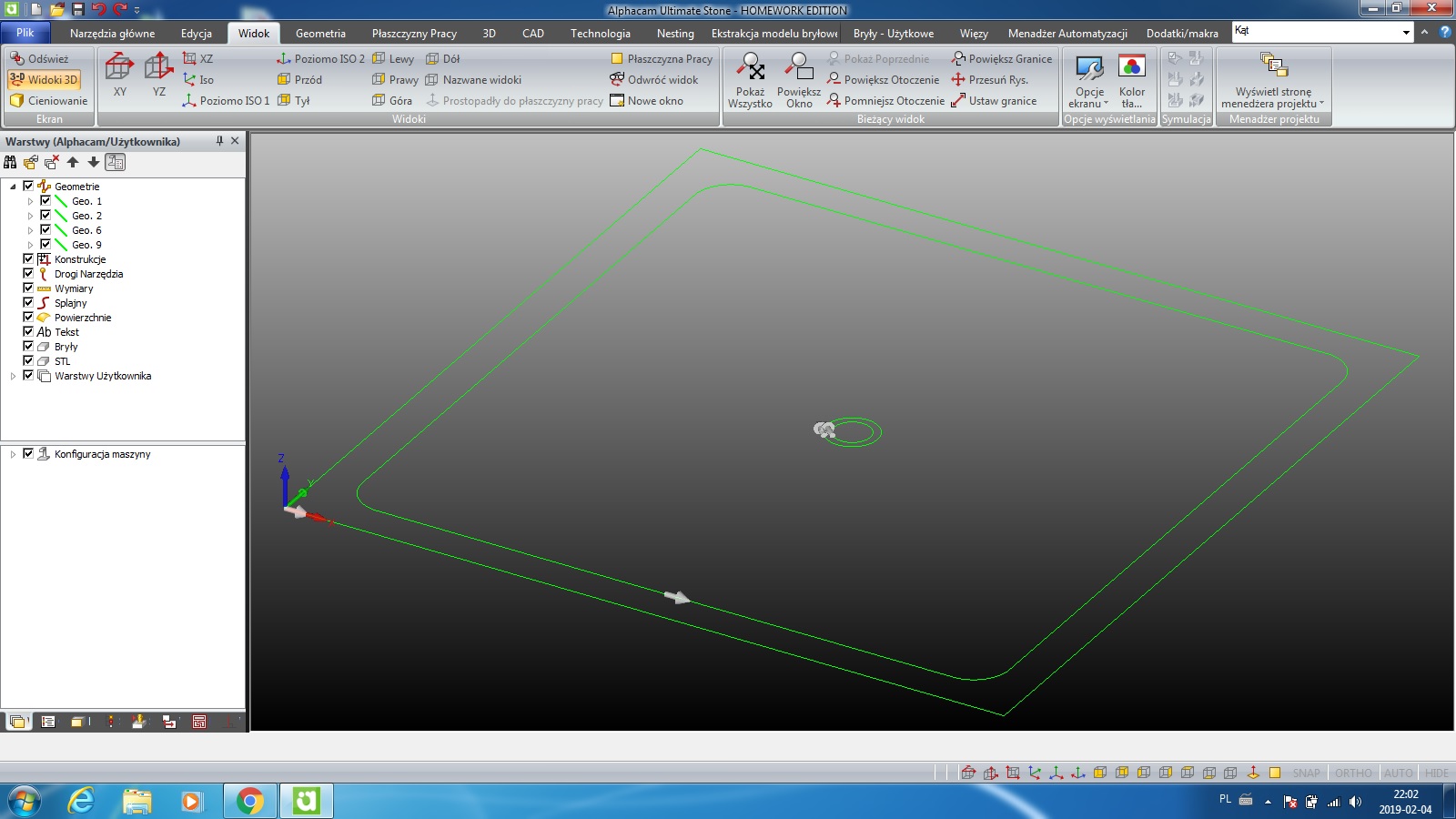Switch to the Geometria ribbon tab

click(320, 34)
